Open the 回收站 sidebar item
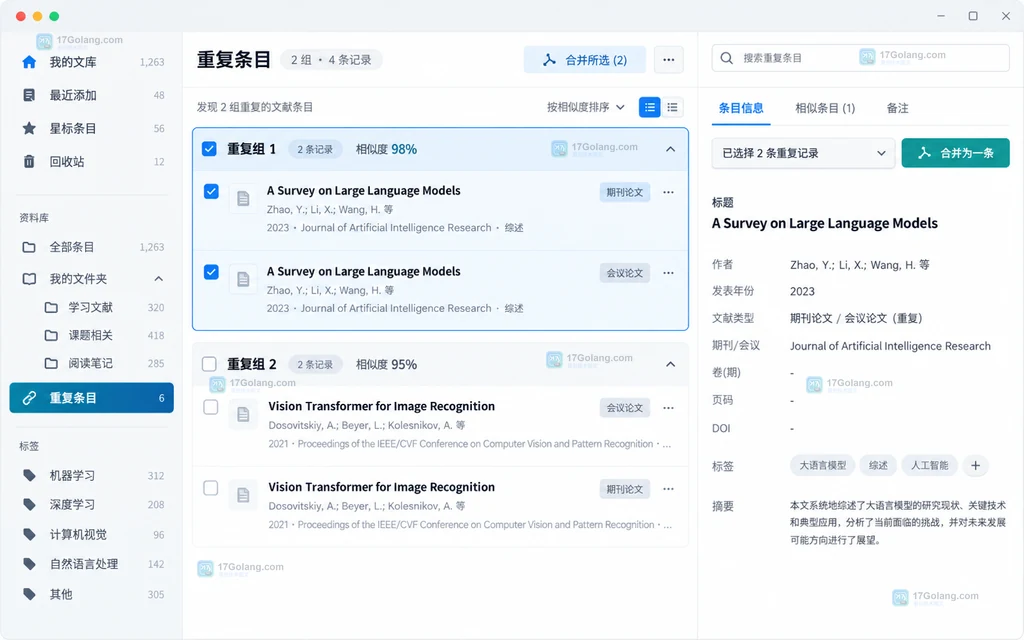 coord(91,161)
